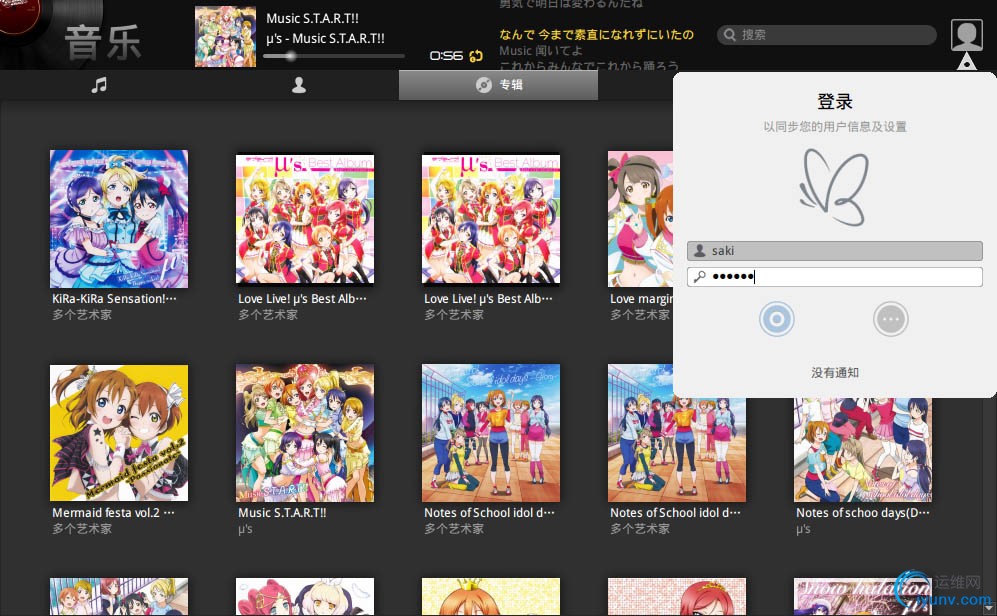Screen dimensions: 997x616
Task: Click the 搜索 search field
Action: coord(827,35)
